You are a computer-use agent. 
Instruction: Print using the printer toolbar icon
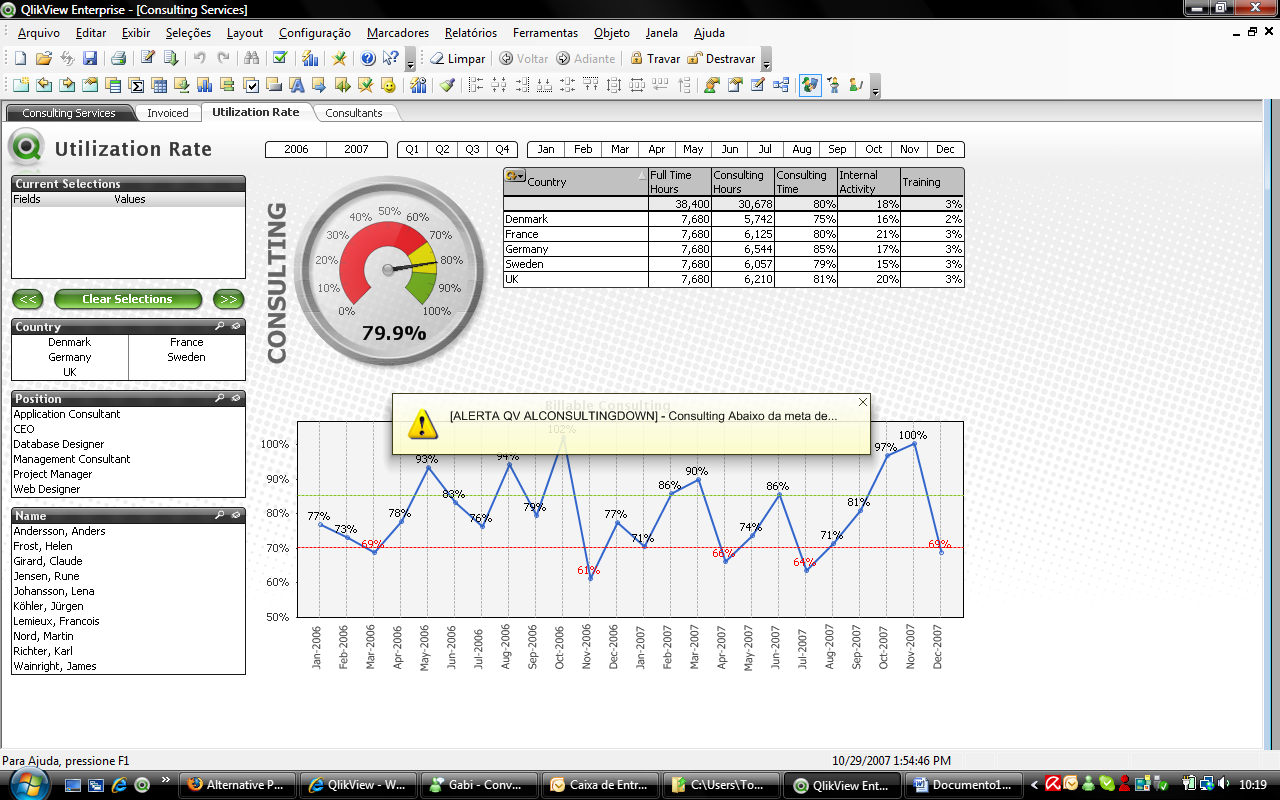[x=118, y=59]
